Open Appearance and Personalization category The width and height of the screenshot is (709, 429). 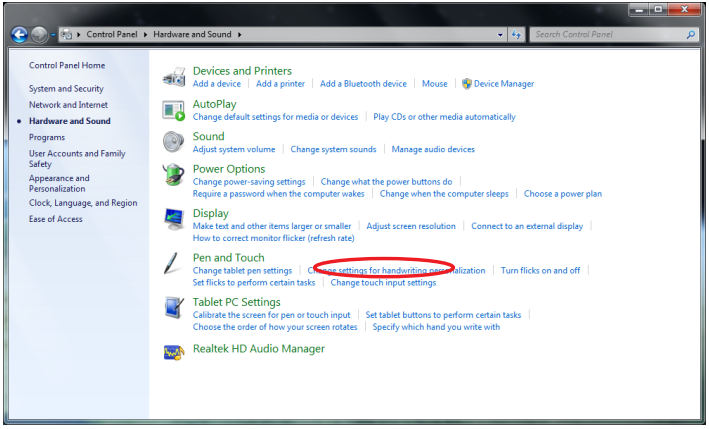tap(59, 184)
